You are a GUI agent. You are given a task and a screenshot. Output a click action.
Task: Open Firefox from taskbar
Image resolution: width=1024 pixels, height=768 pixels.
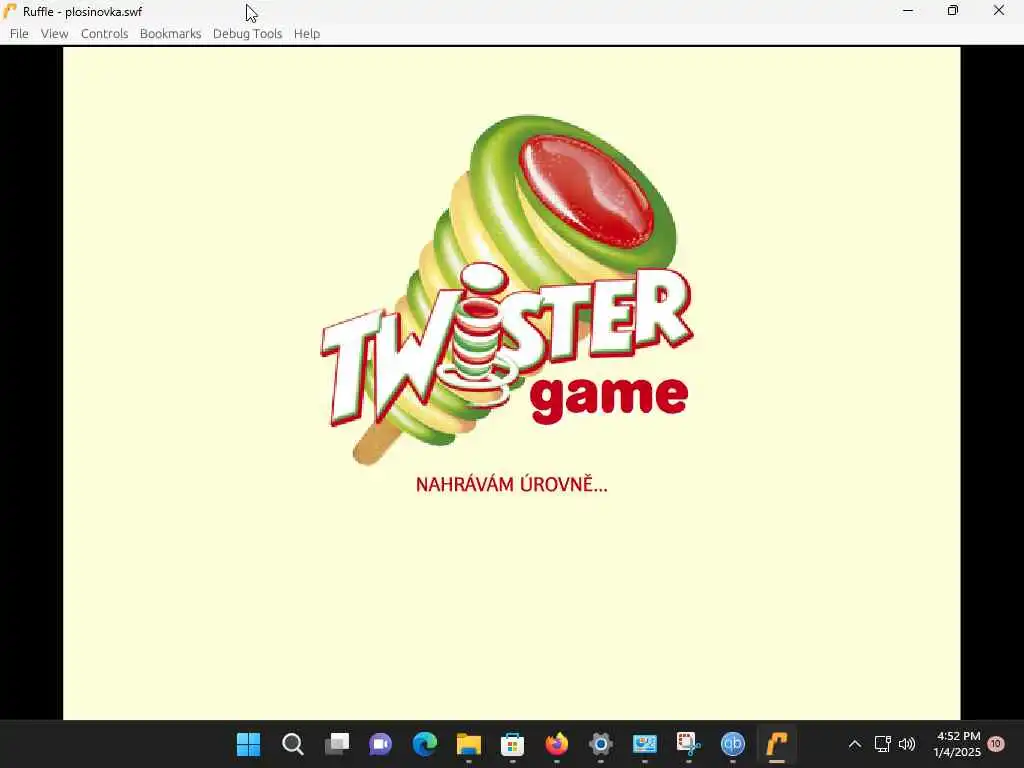tap(557, 744)
